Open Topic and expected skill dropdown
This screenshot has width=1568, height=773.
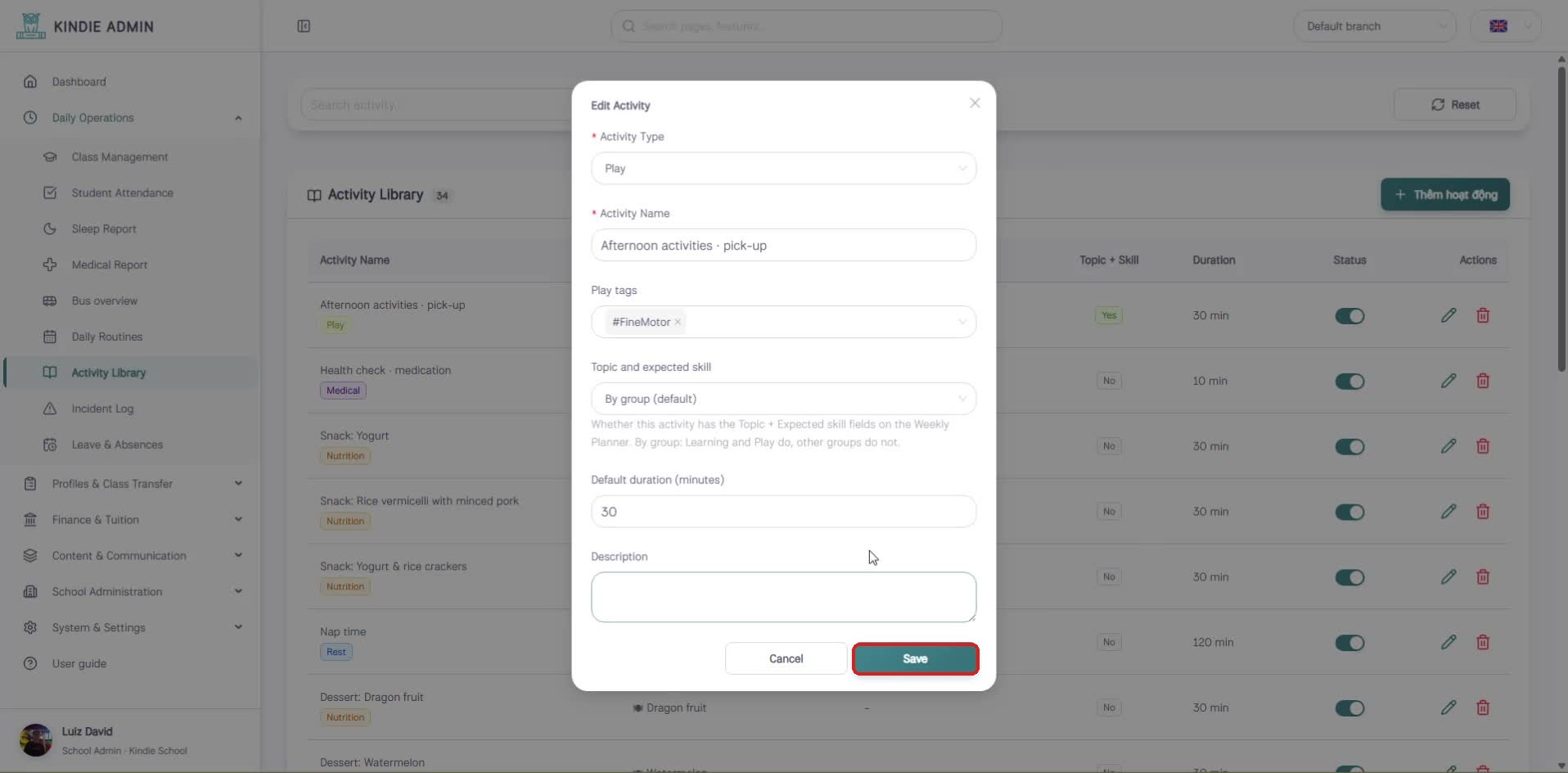[x=783, y=399]
